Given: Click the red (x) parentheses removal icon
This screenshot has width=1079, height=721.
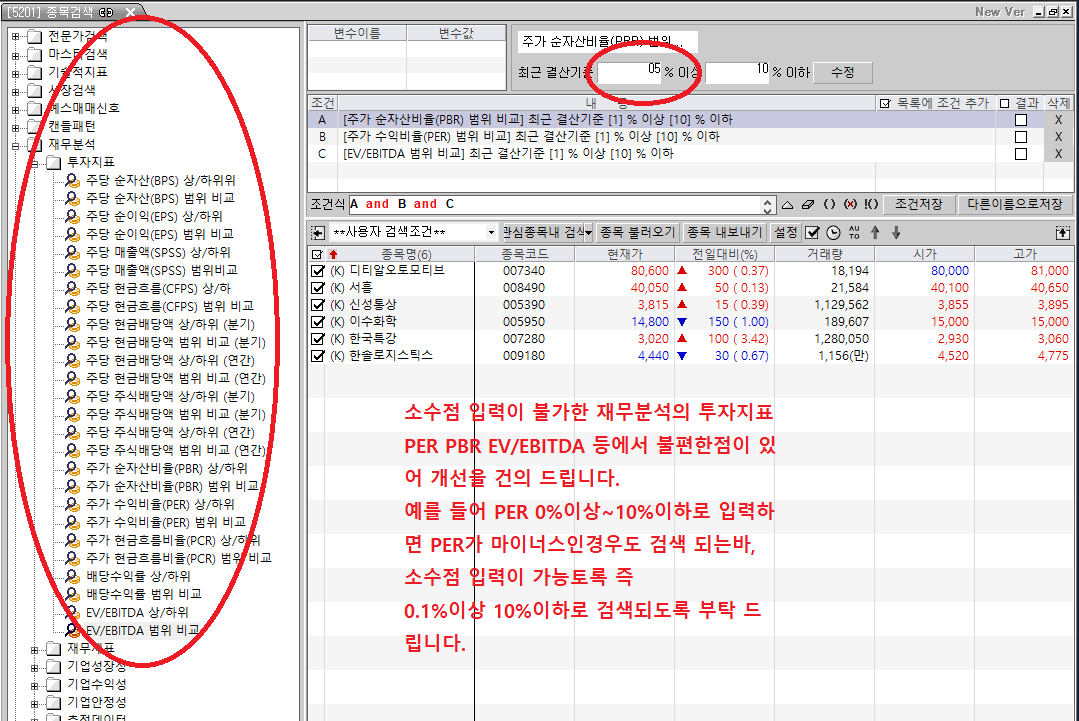Looking at the screenshot, I should pyautogui.click(x=850, y=204).
